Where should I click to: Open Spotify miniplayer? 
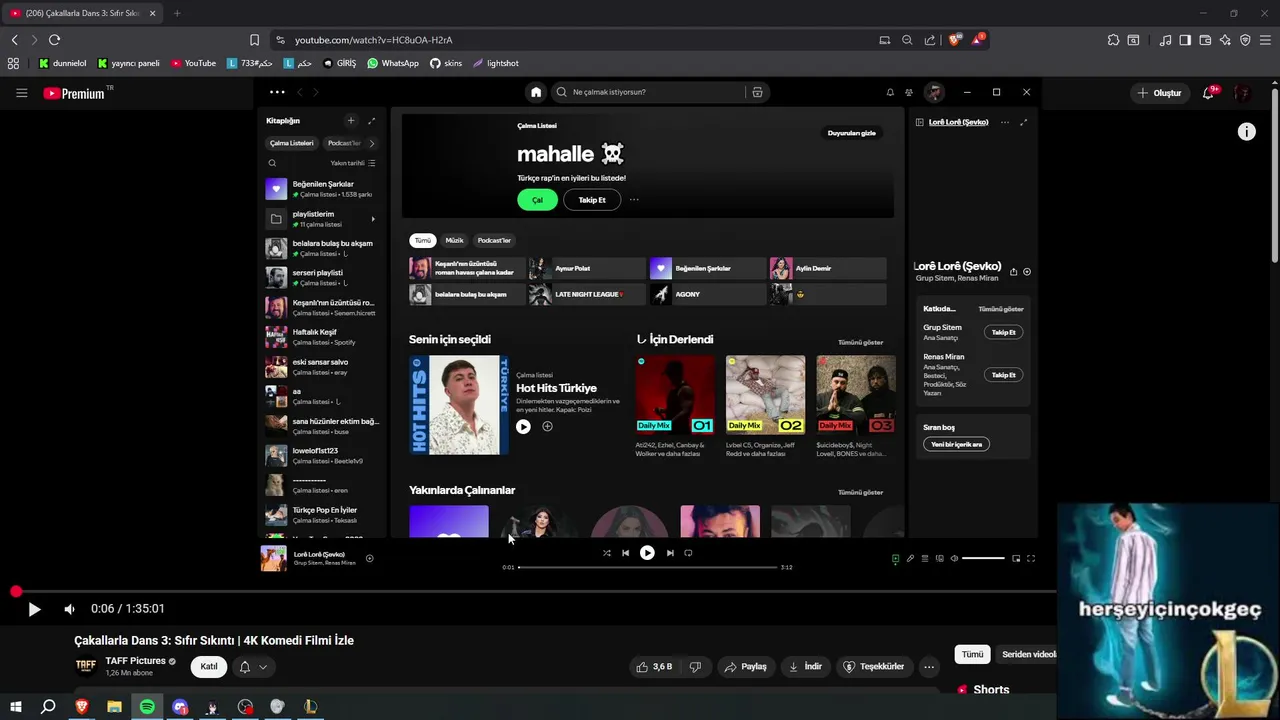point(1016,558)
